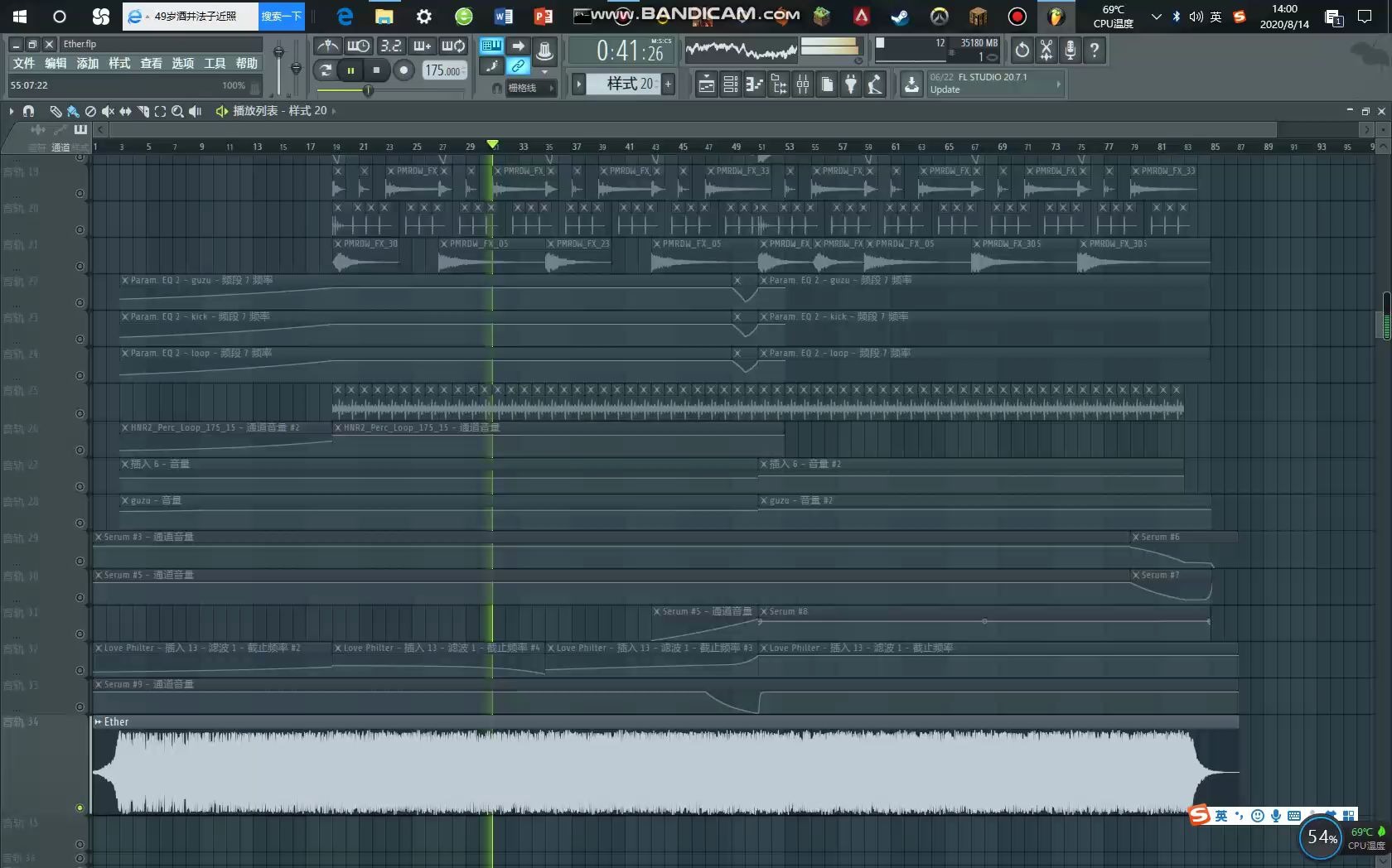Click the microphone one-click recording icon

tap(1071, 51)
